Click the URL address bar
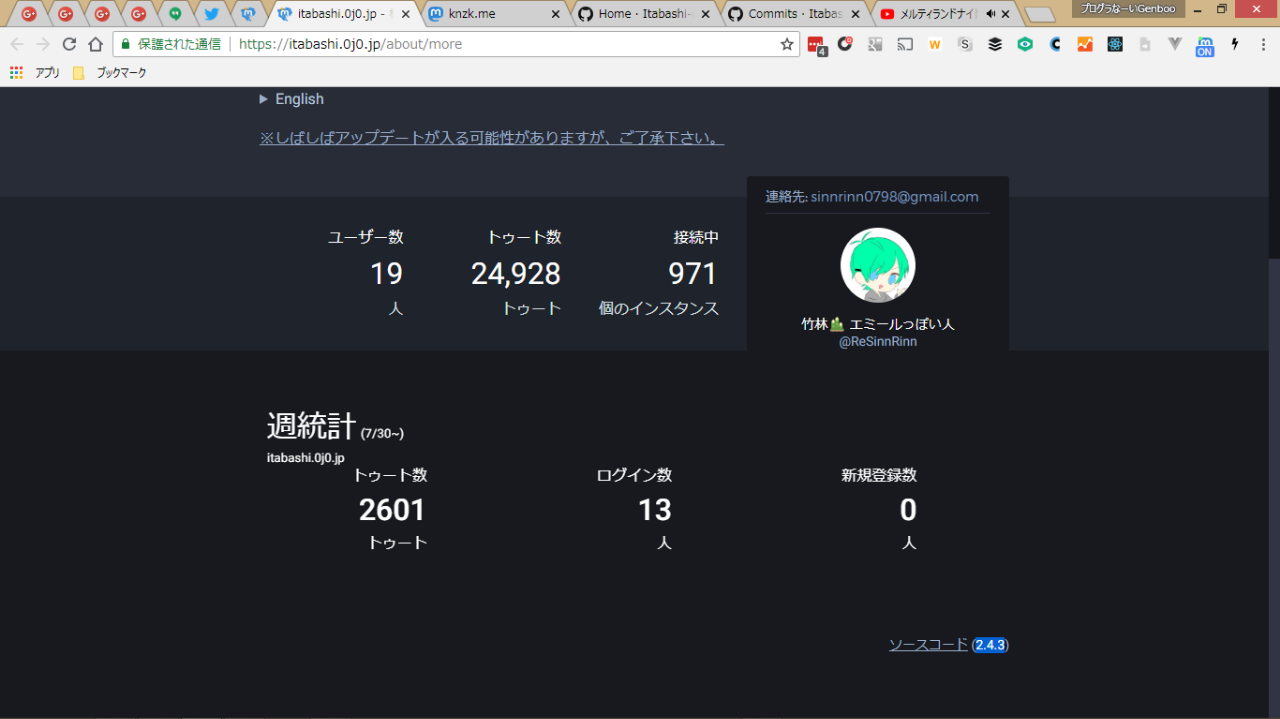This screenshot has width=1280, height=719. click(500, 44)
